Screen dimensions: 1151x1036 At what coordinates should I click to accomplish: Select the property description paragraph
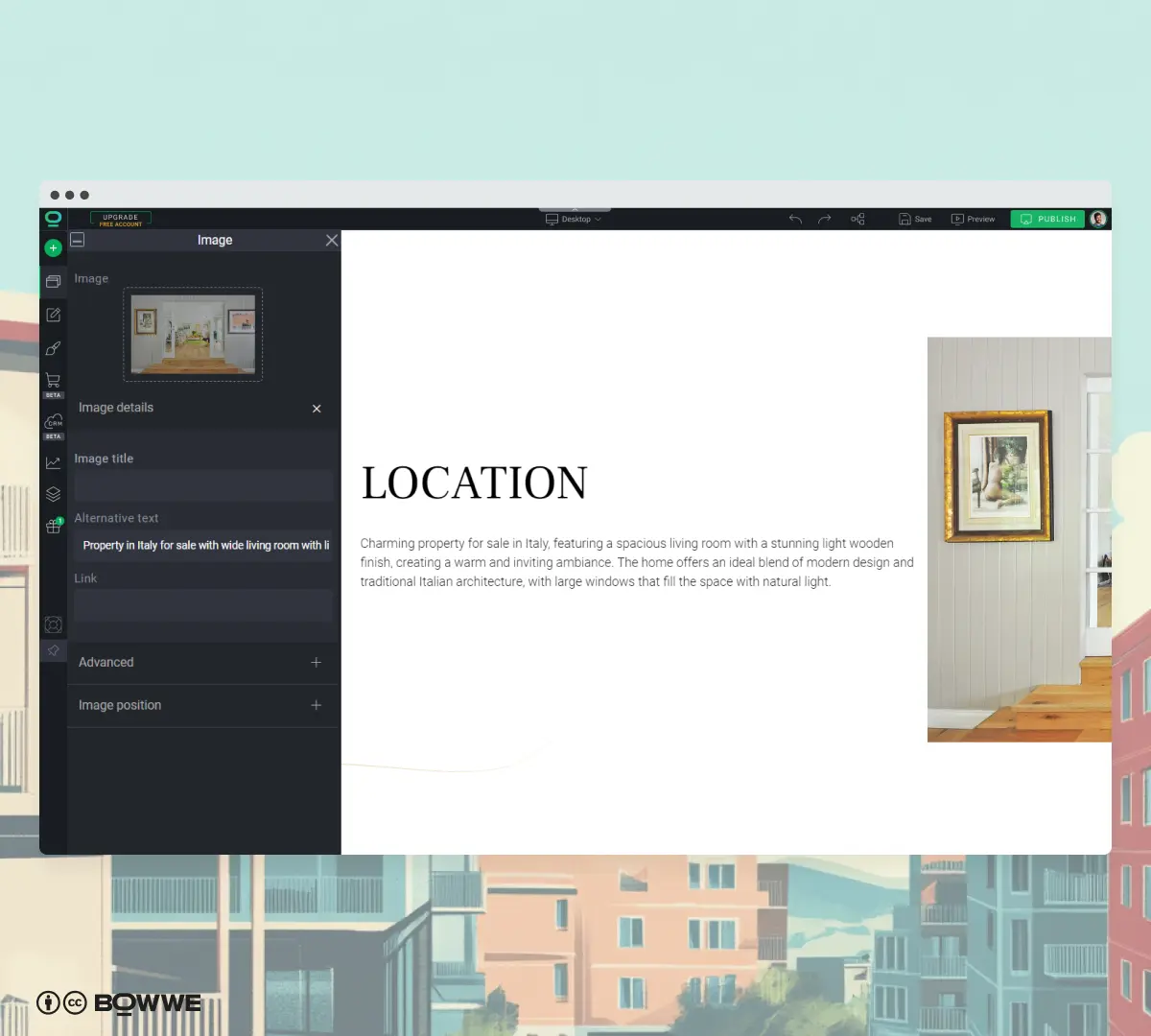click(x=637, y=562)
